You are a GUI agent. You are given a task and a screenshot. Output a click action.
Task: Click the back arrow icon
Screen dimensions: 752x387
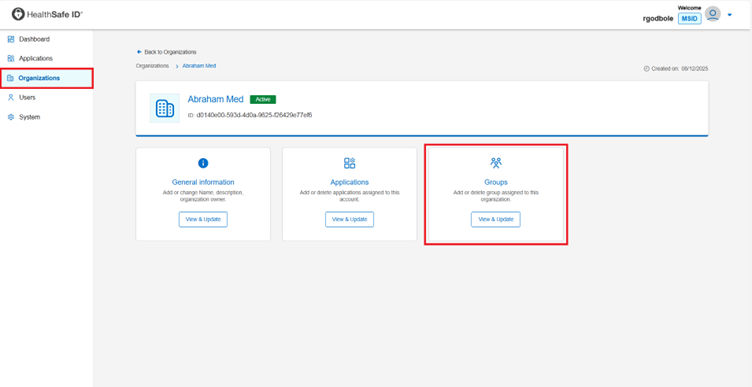click(x=139, y=52)
